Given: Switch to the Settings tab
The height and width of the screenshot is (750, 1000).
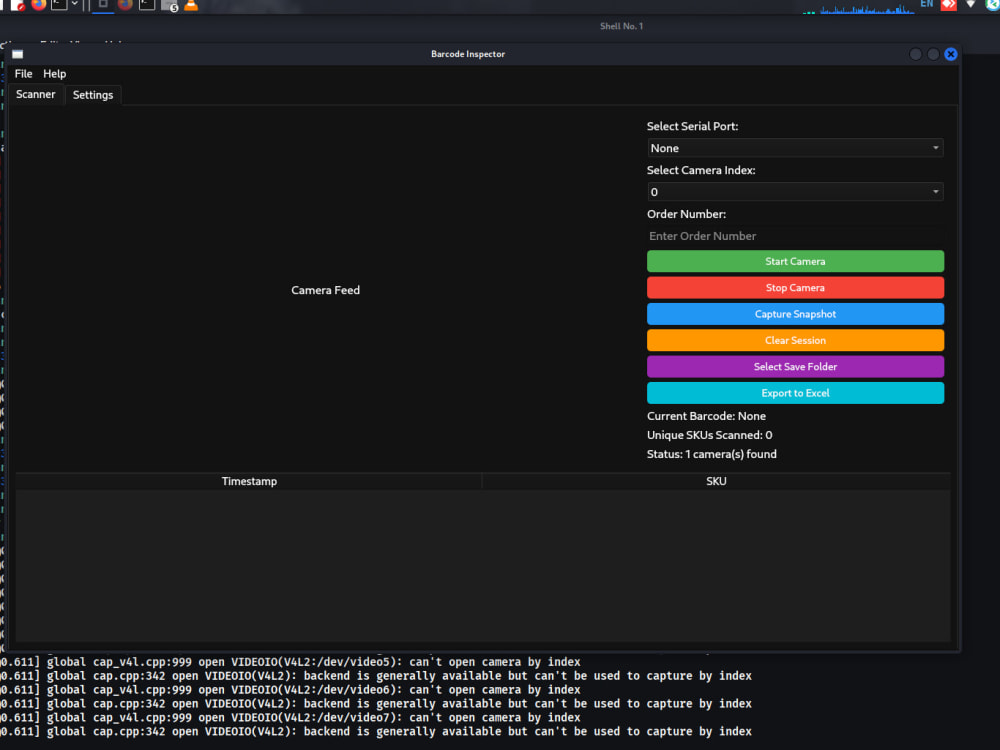Looking at the screenshot, I should [x=93, y=95].
